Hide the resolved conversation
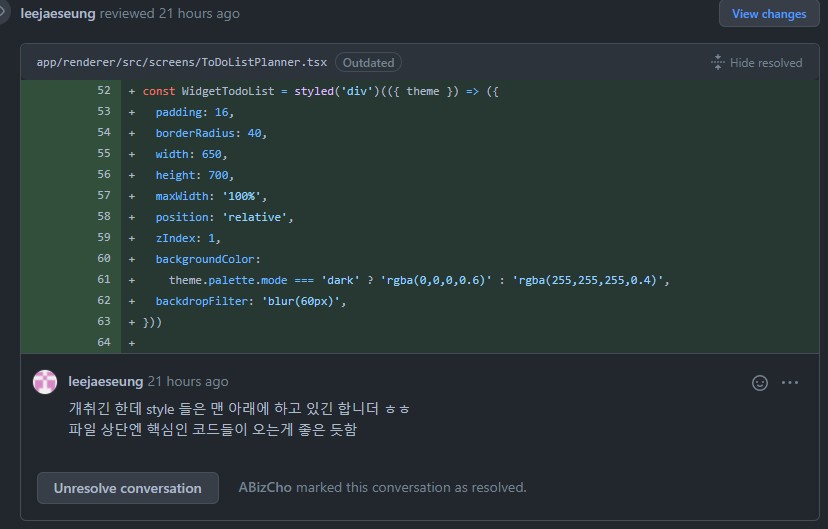This screenshot has height=529, width=828. point(757,62)
